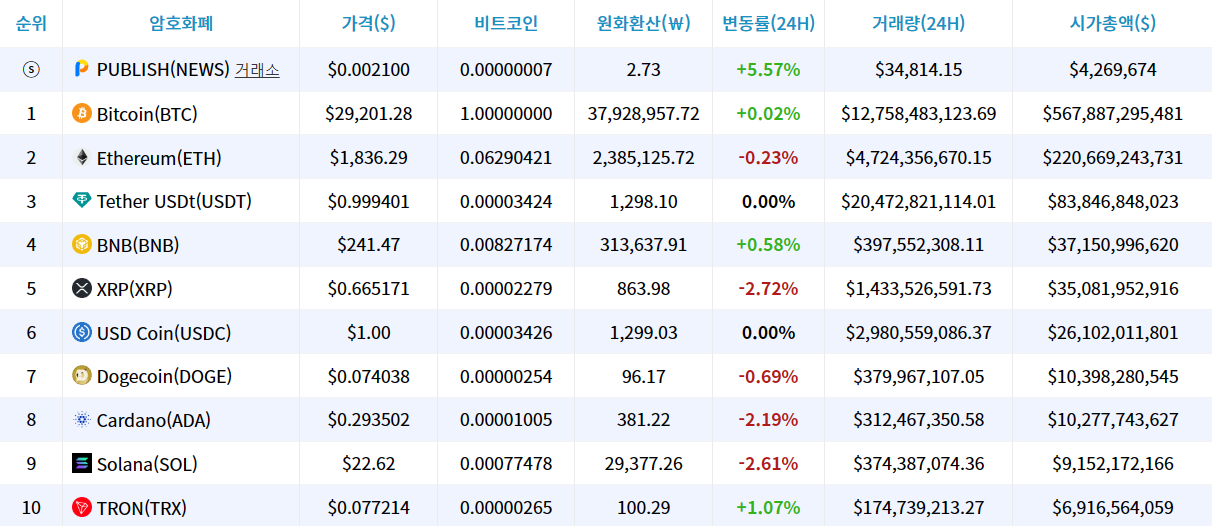Sort by 가격($) column header
This screenshot has width=1212, height=526.
(x=368, y=23)
